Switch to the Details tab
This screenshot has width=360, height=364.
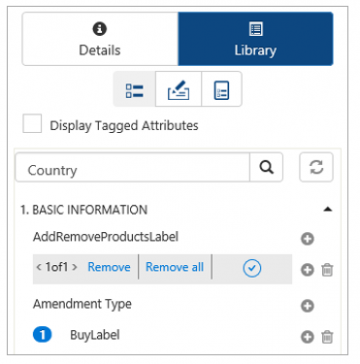100,39
